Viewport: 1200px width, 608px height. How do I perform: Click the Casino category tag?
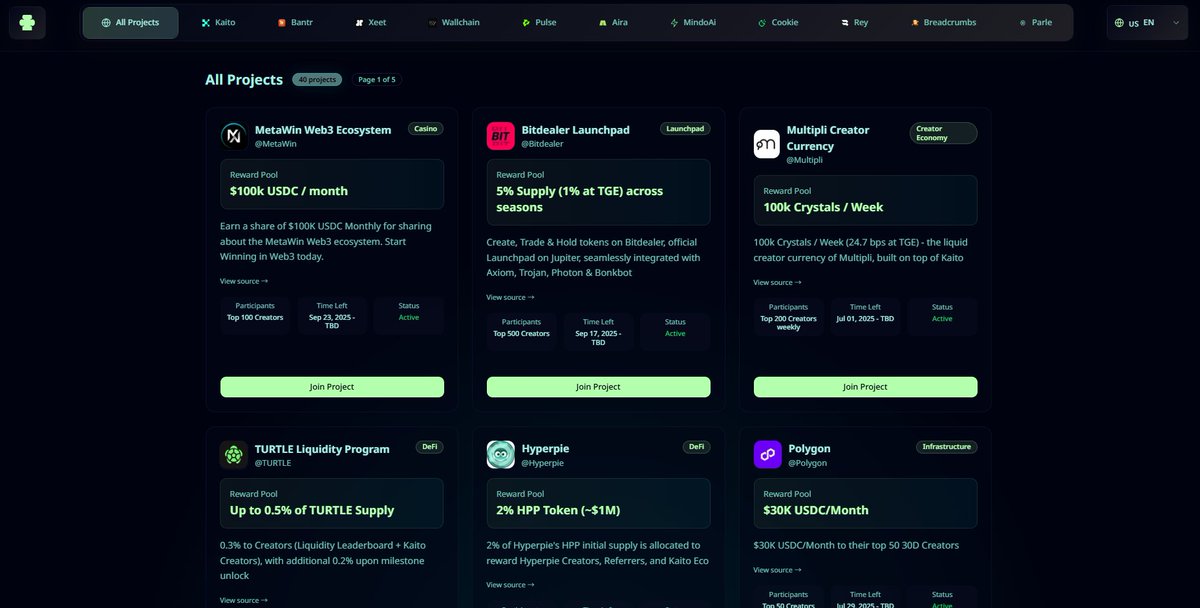click(x=425, y=128)
